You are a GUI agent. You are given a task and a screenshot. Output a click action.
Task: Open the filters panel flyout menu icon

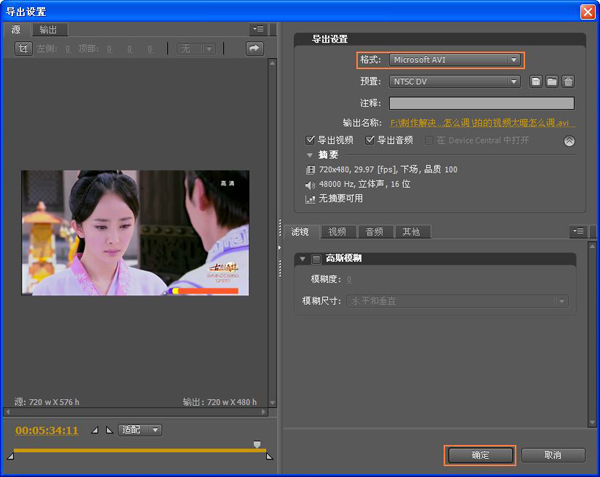pyautogui.click(x=578, y=231)
